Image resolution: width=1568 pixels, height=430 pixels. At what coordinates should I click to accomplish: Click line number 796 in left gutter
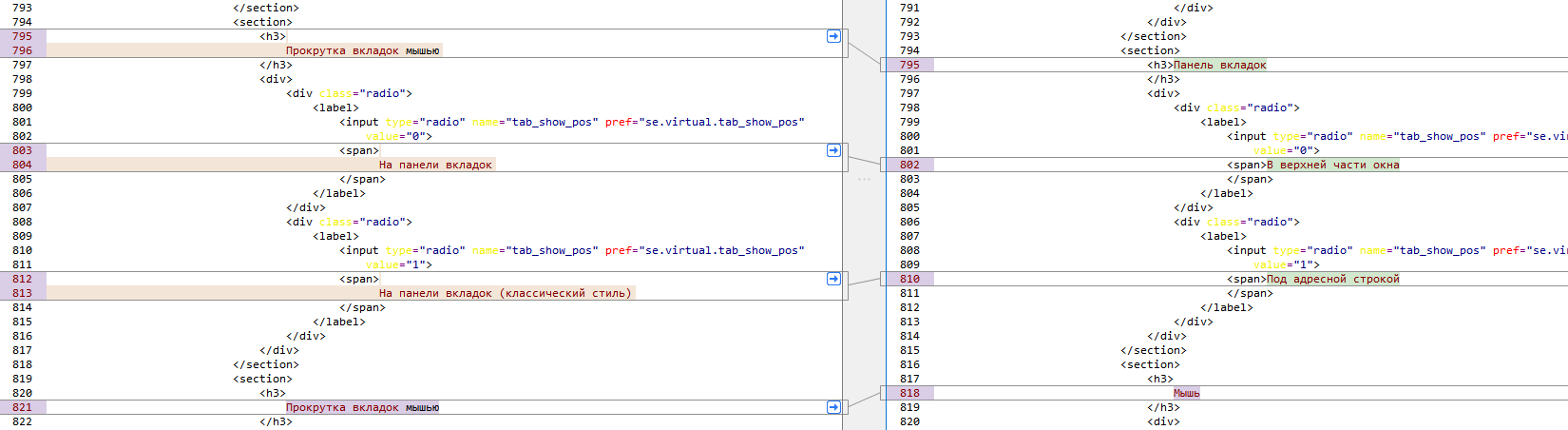point(23,50)
